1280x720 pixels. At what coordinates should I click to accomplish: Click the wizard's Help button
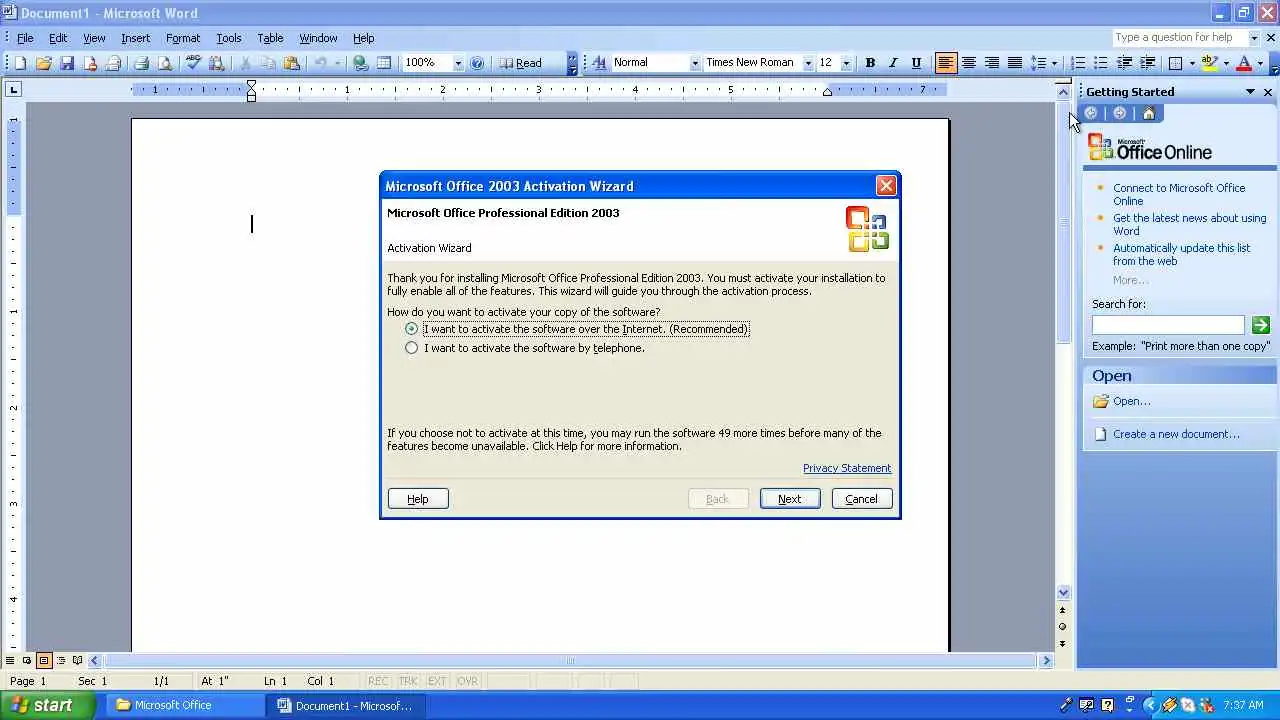pos(418,499)
